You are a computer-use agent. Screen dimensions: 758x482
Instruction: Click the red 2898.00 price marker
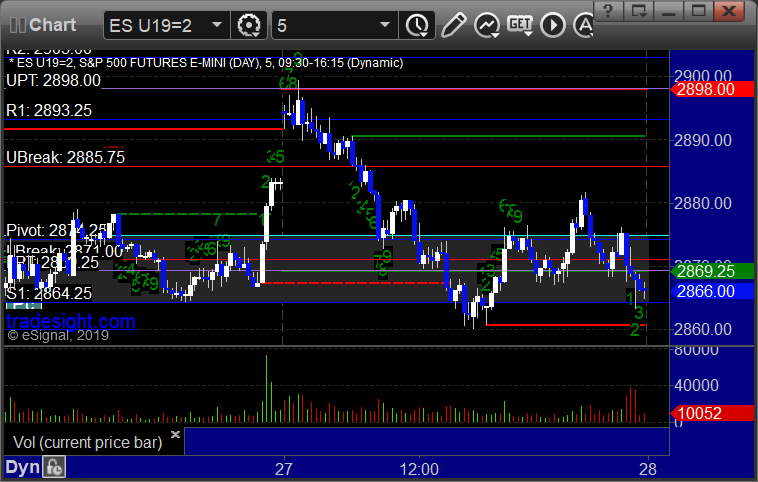tap(712, 89)
